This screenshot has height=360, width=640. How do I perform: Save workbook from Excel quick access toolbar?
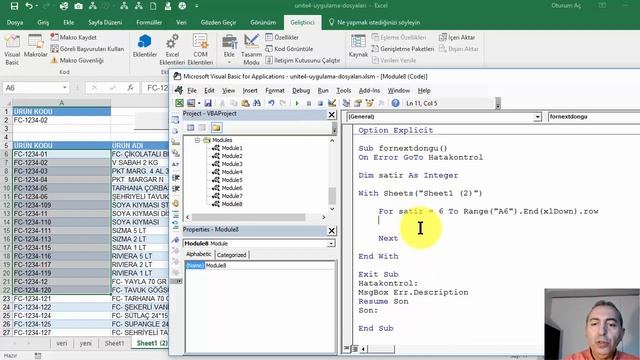[14, 6]
